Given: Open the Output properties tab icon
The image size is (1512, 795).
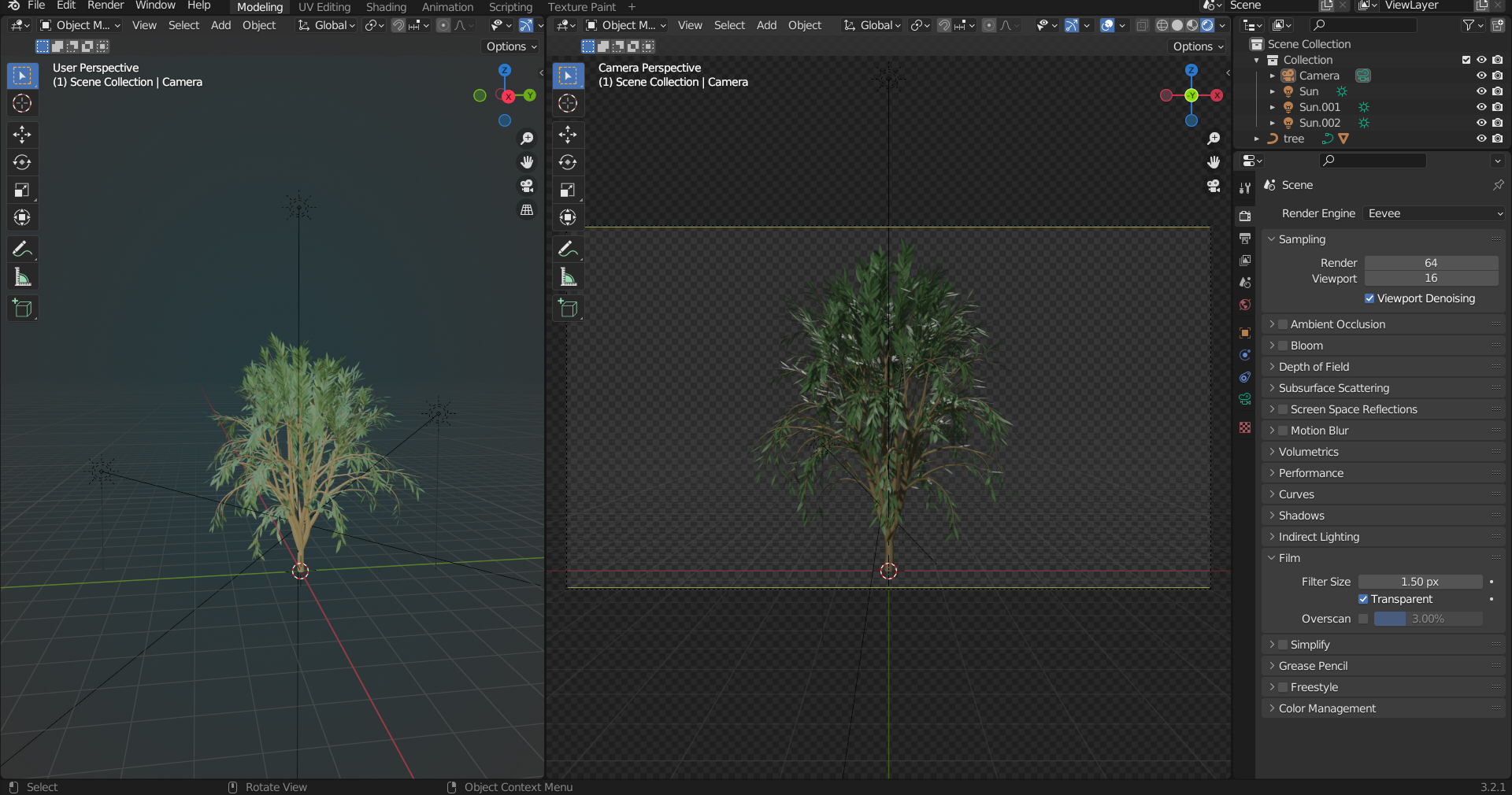Looking at the screenshot, I should (1245, 238).
